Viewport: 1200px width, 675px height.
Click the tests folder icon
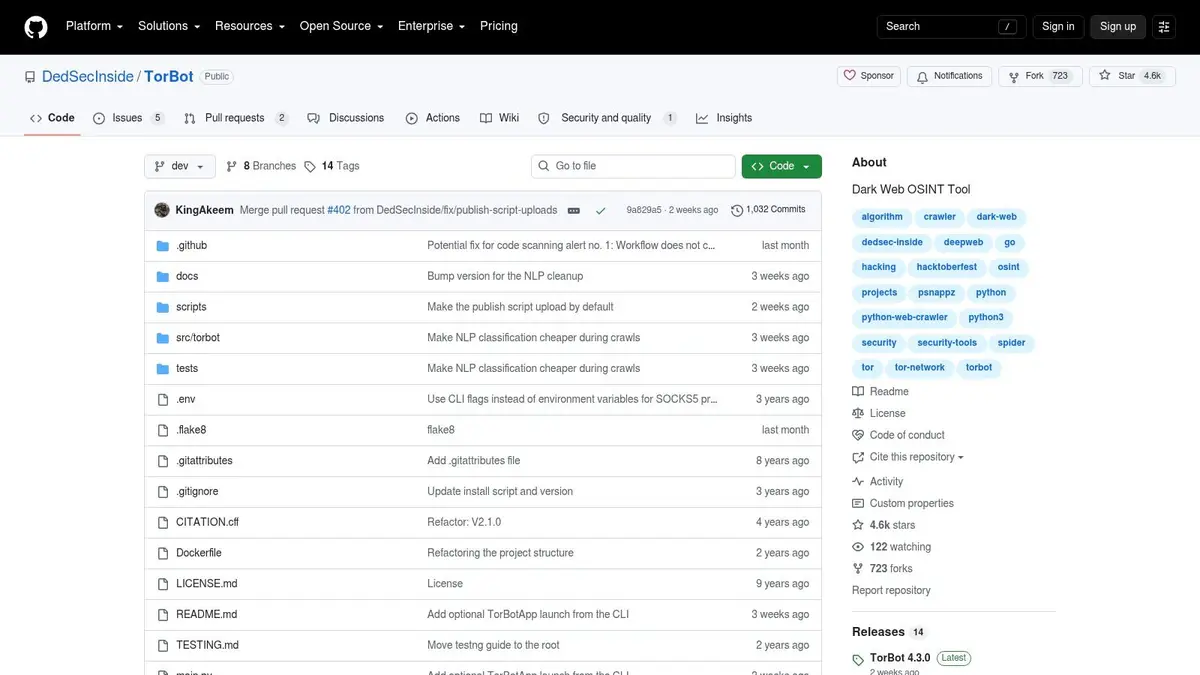[x=163, y=369]
